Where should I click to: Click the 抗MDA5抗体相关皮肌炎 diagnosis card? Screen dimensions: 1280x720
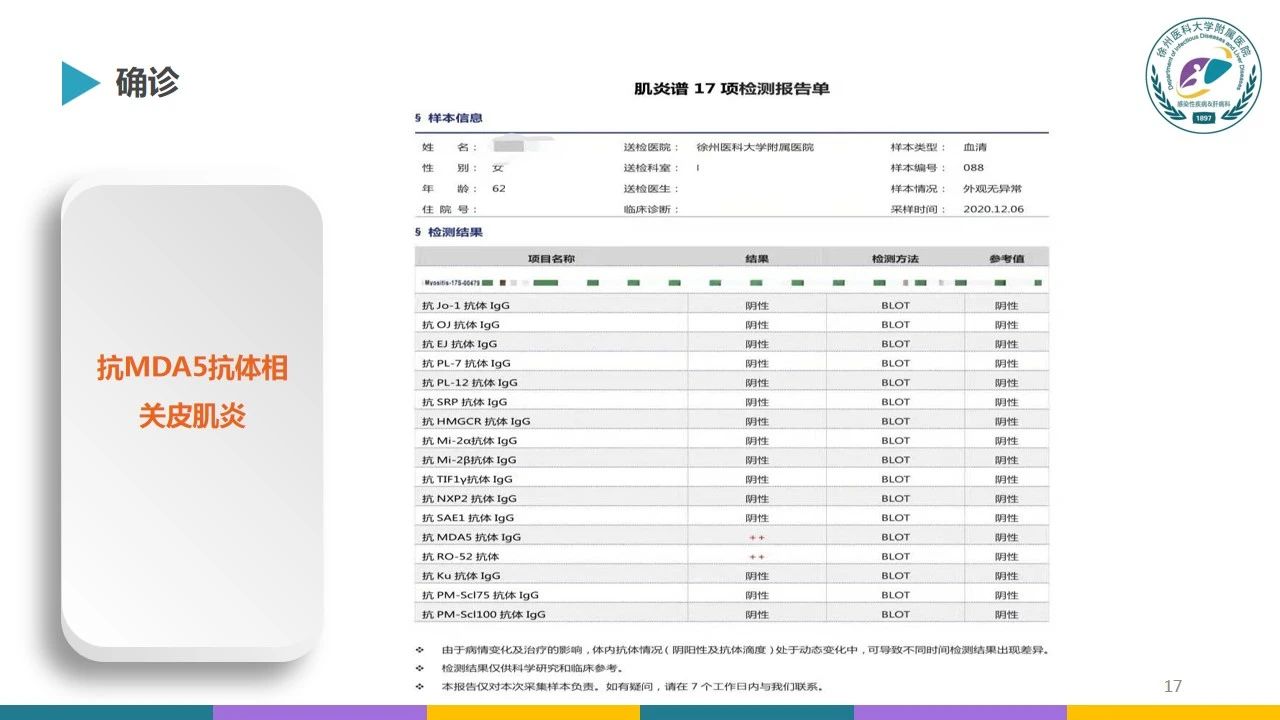pos(192,391)
